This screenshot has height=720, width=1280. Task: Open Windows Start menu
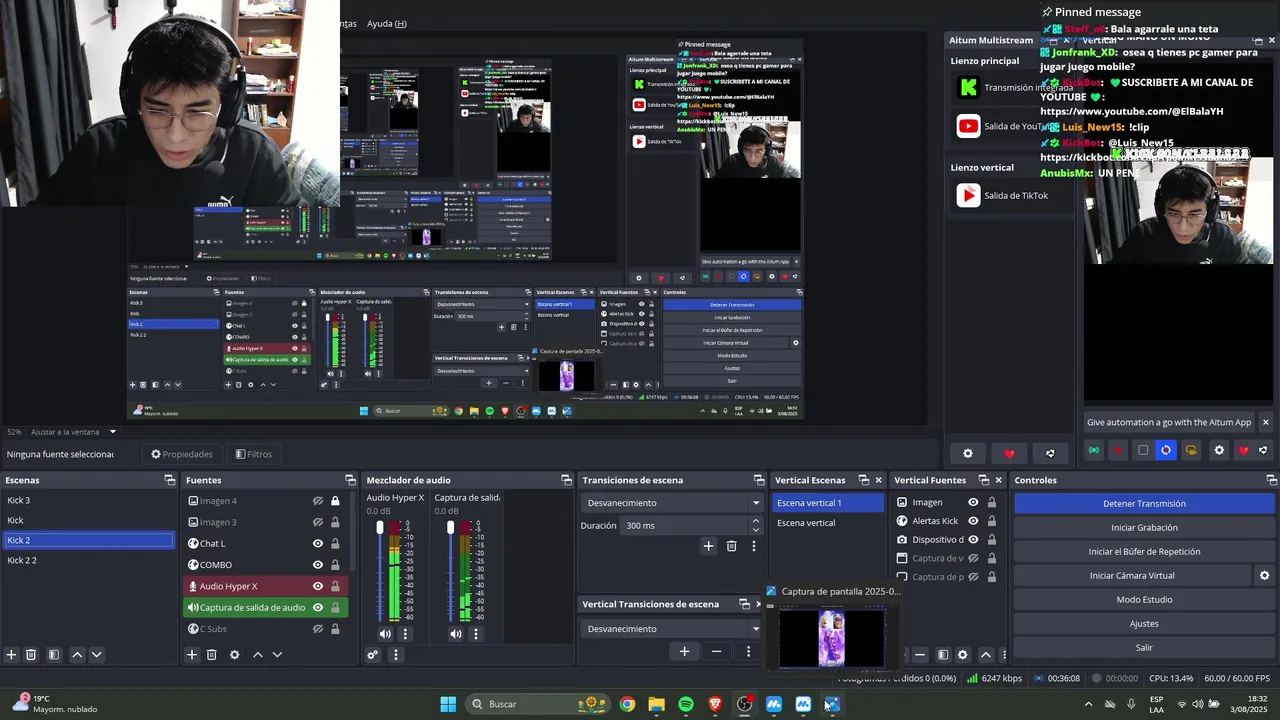click(448, 704)
